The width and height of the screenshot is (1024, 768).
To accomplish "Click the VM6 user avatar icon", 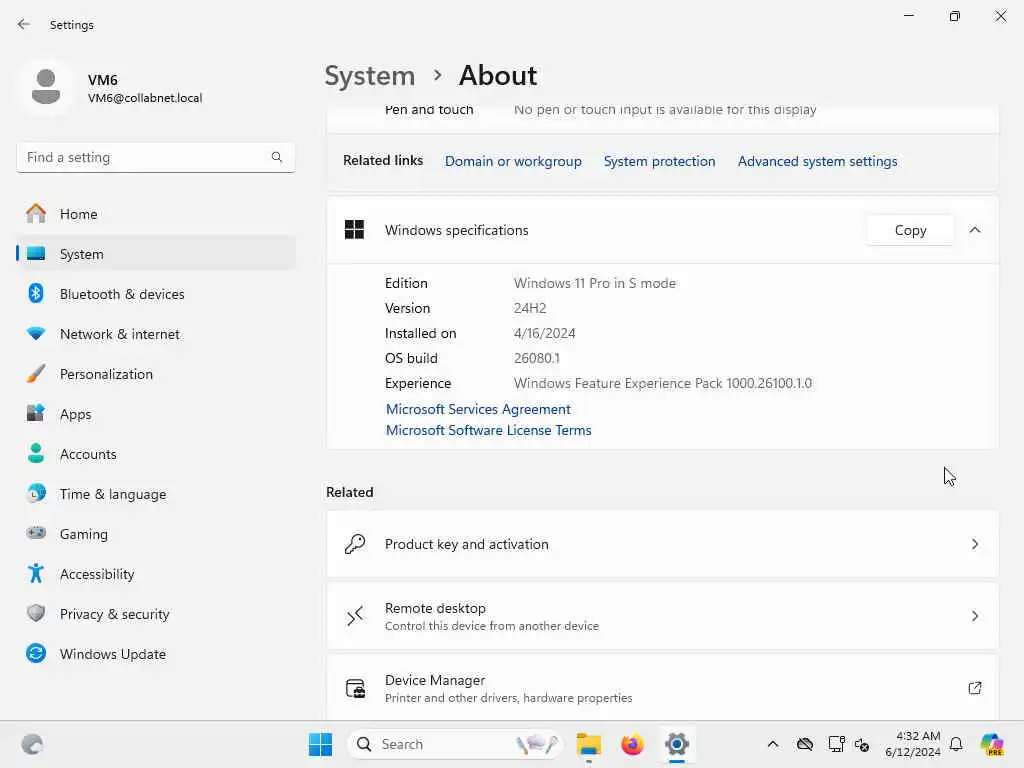I will (x=46, y=87).
